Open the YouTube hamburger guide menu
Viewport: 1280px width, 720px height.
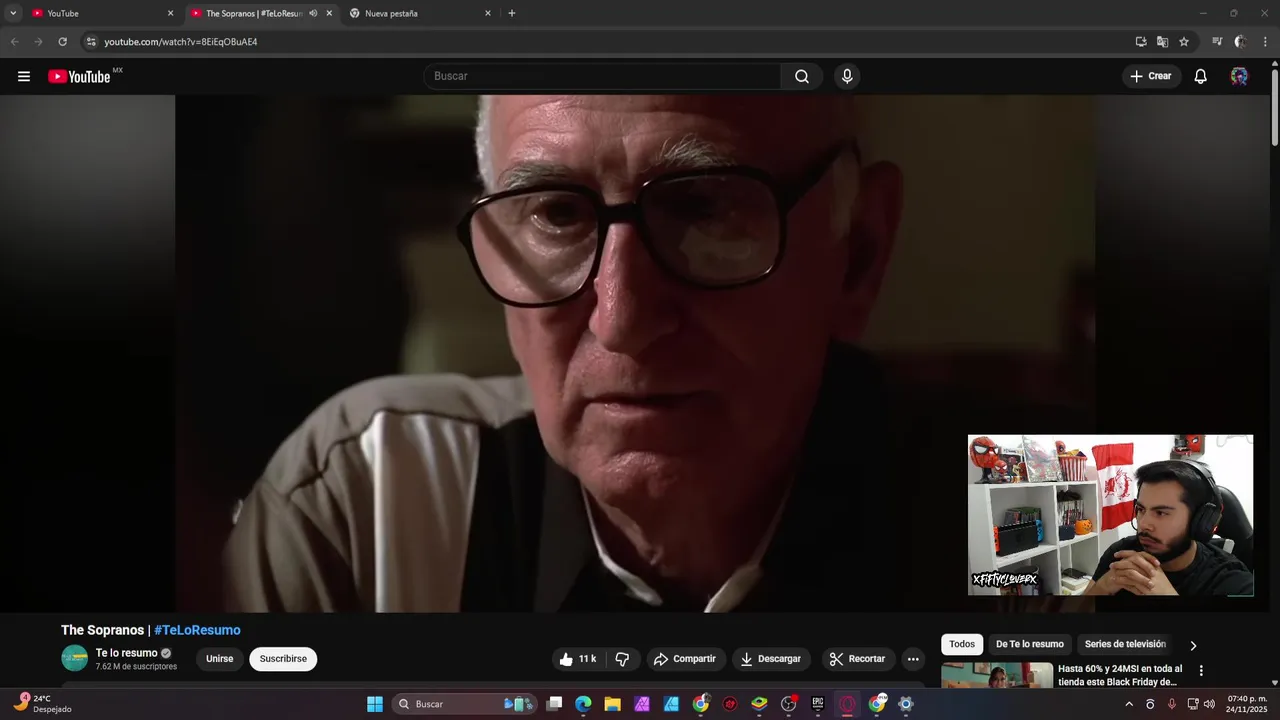[24, 76]
